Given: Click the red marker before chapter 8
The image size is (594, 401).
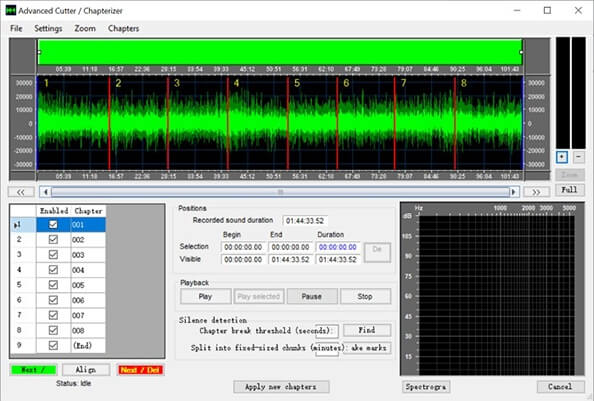Looking at the screenshot, I should (x=455, y=123).
